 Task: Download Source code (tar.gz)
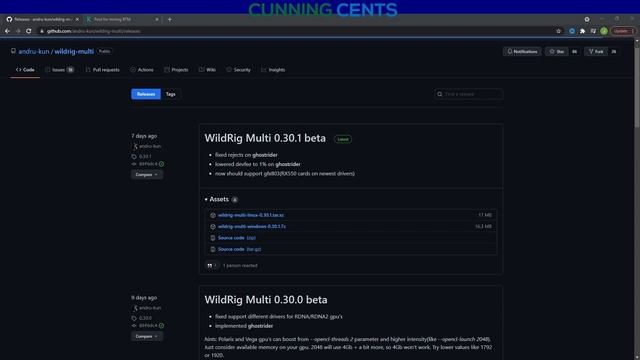(x=240, y=249)
